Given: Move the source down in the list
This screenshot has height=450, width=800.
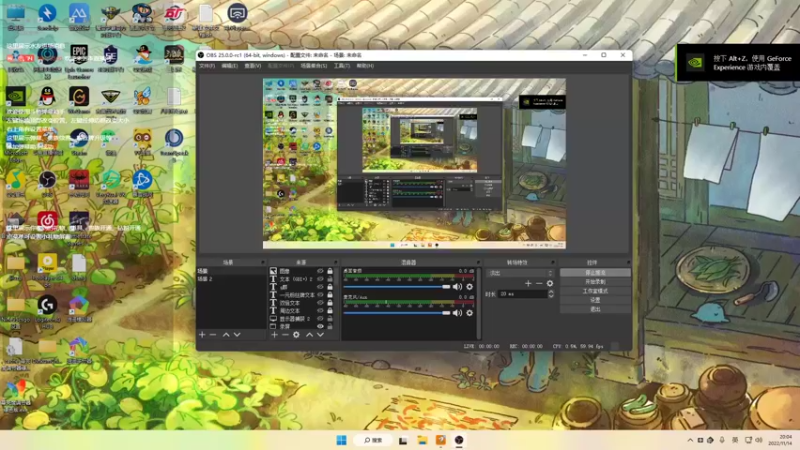Looking at the screenshot, I should (x=320, y=335).
